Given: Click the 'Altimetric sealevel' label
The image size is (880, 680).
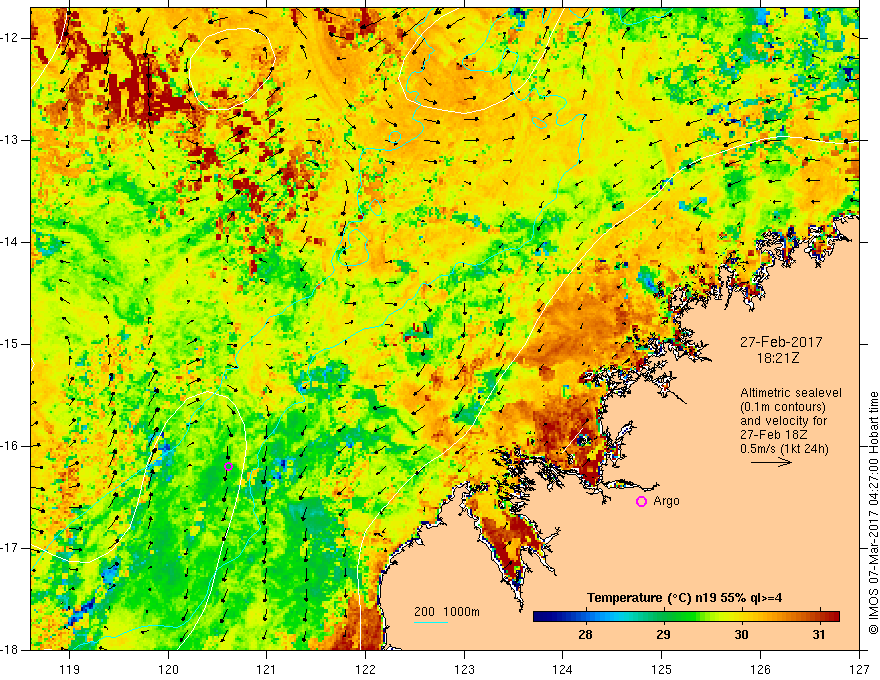Looking at the screenshot, I should [x=791, y=393].
